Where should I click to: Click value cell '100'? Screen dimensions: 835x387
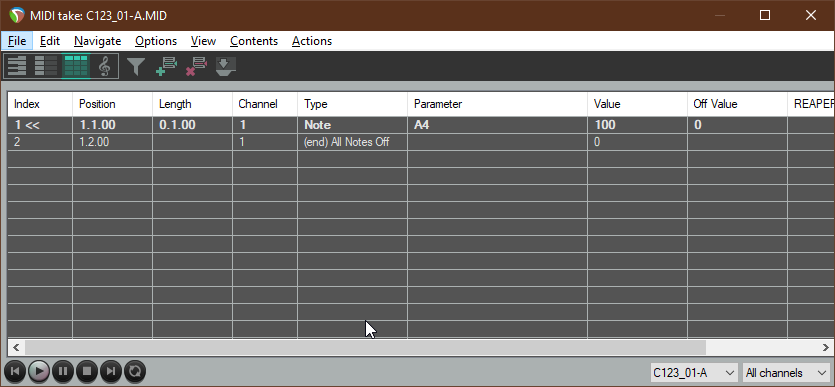coord(637,125)
